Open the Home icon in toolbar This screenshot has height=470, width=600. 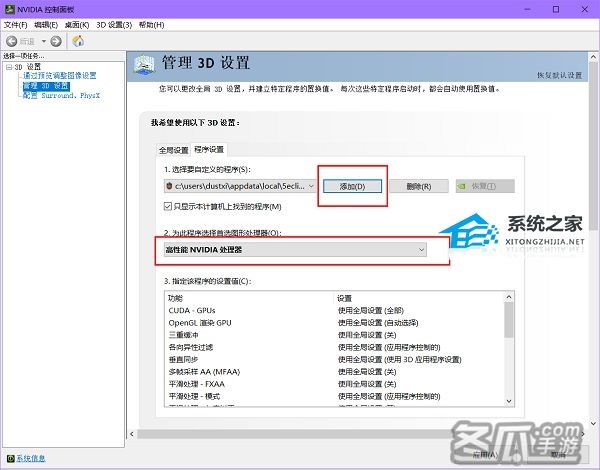pyautogui.click(x=78, y=41)
